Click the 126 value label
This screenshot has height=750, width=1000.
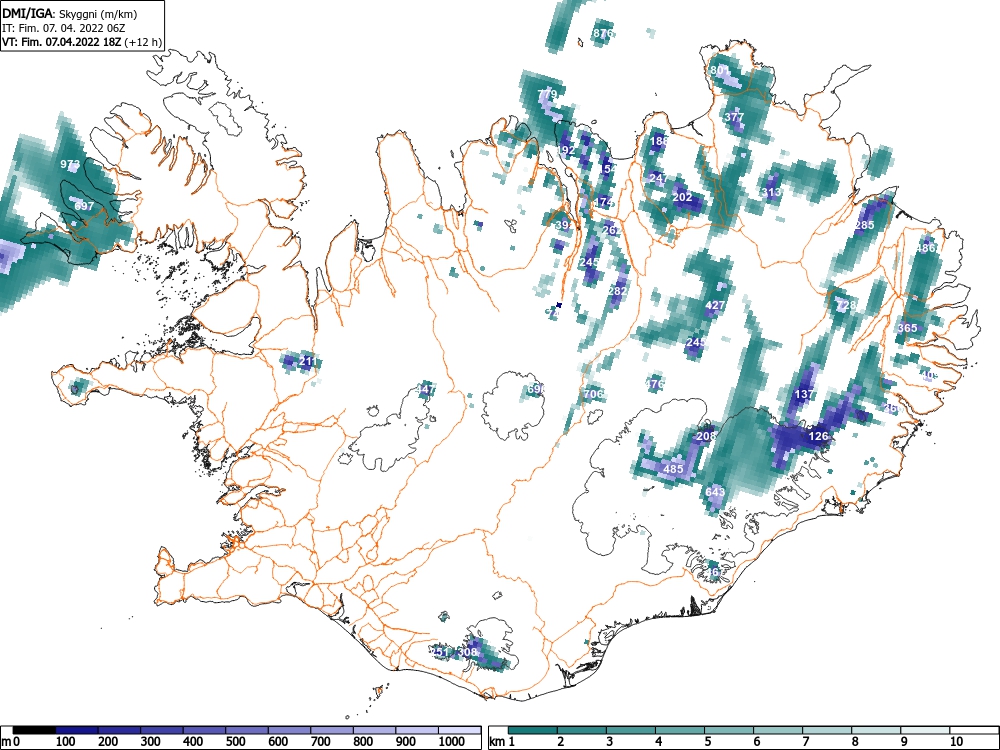[818, 436]
